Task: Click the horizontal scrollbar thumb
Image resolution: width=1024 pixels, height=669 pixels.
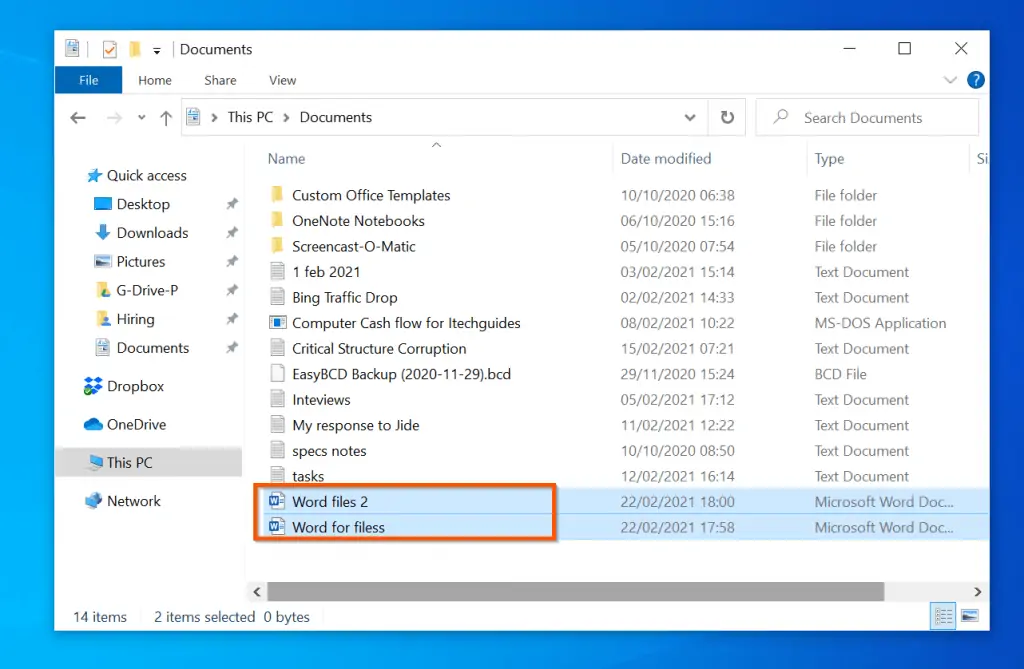Action: (575, 591)
